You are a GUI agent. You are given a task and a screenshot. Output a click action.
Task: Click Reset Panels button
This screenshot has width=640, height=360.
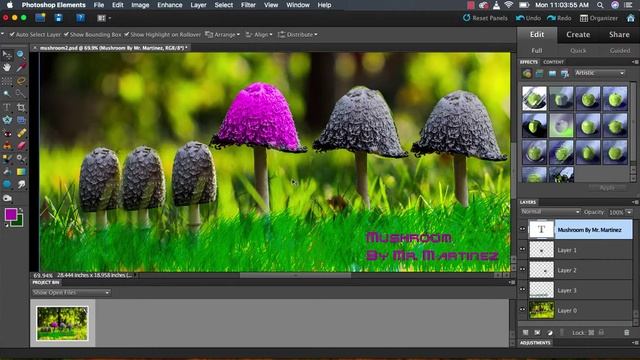tap(485, 18)
